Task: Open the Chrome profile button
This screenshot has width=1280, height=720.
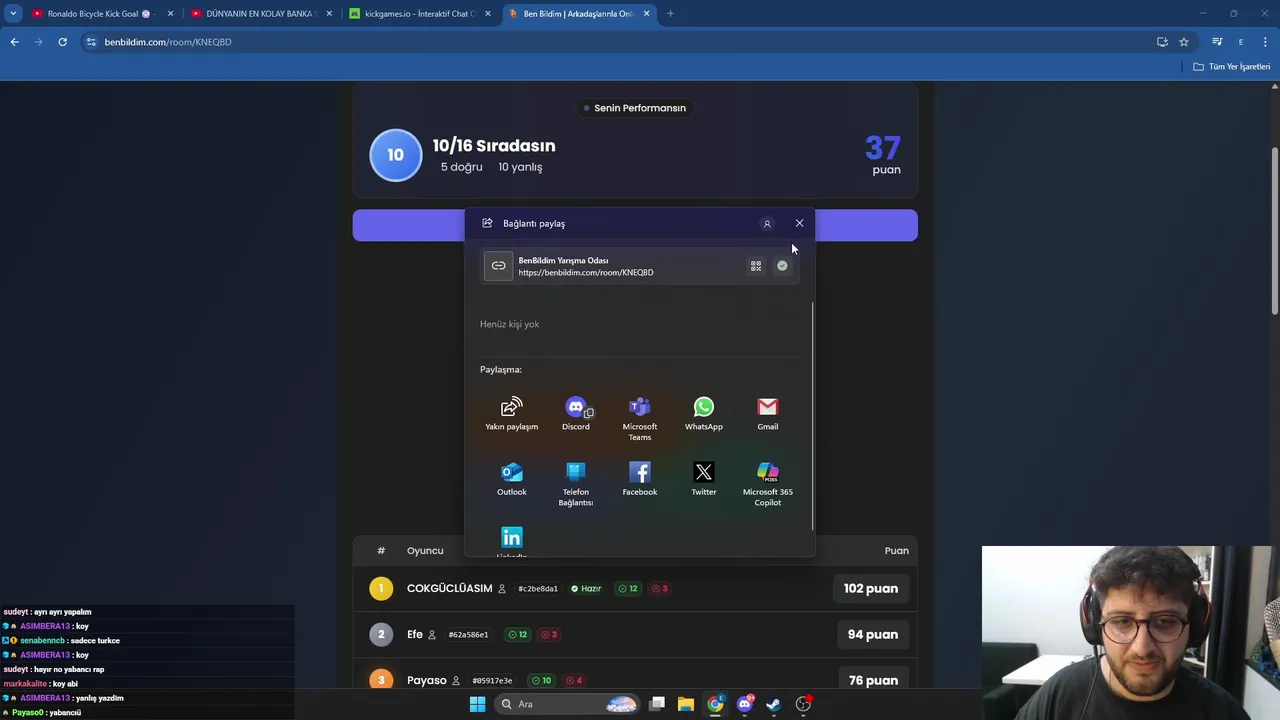Action: pyautogui.click(x=1241, y=42)
